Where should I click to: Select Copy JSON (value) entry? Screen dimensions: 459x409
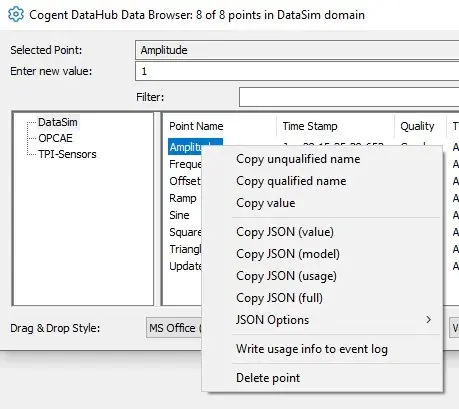[285, 232]
